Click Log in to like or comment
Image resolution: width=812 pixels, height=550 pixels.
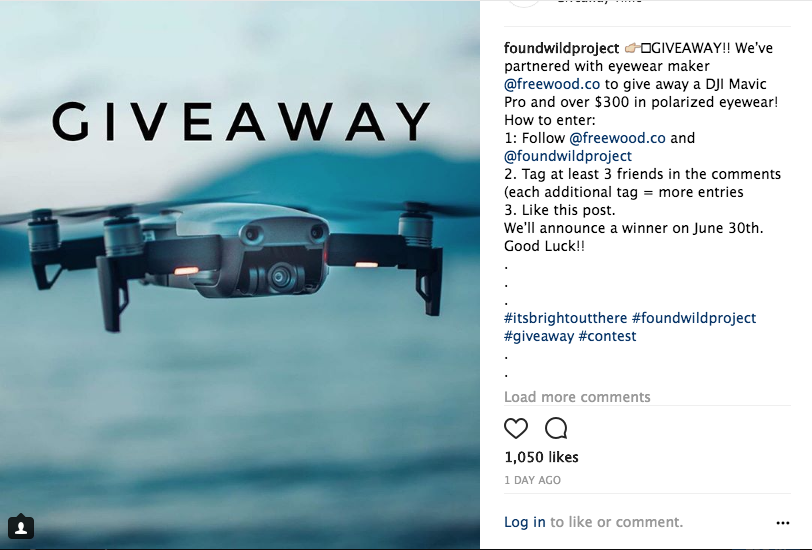(525, 522)
